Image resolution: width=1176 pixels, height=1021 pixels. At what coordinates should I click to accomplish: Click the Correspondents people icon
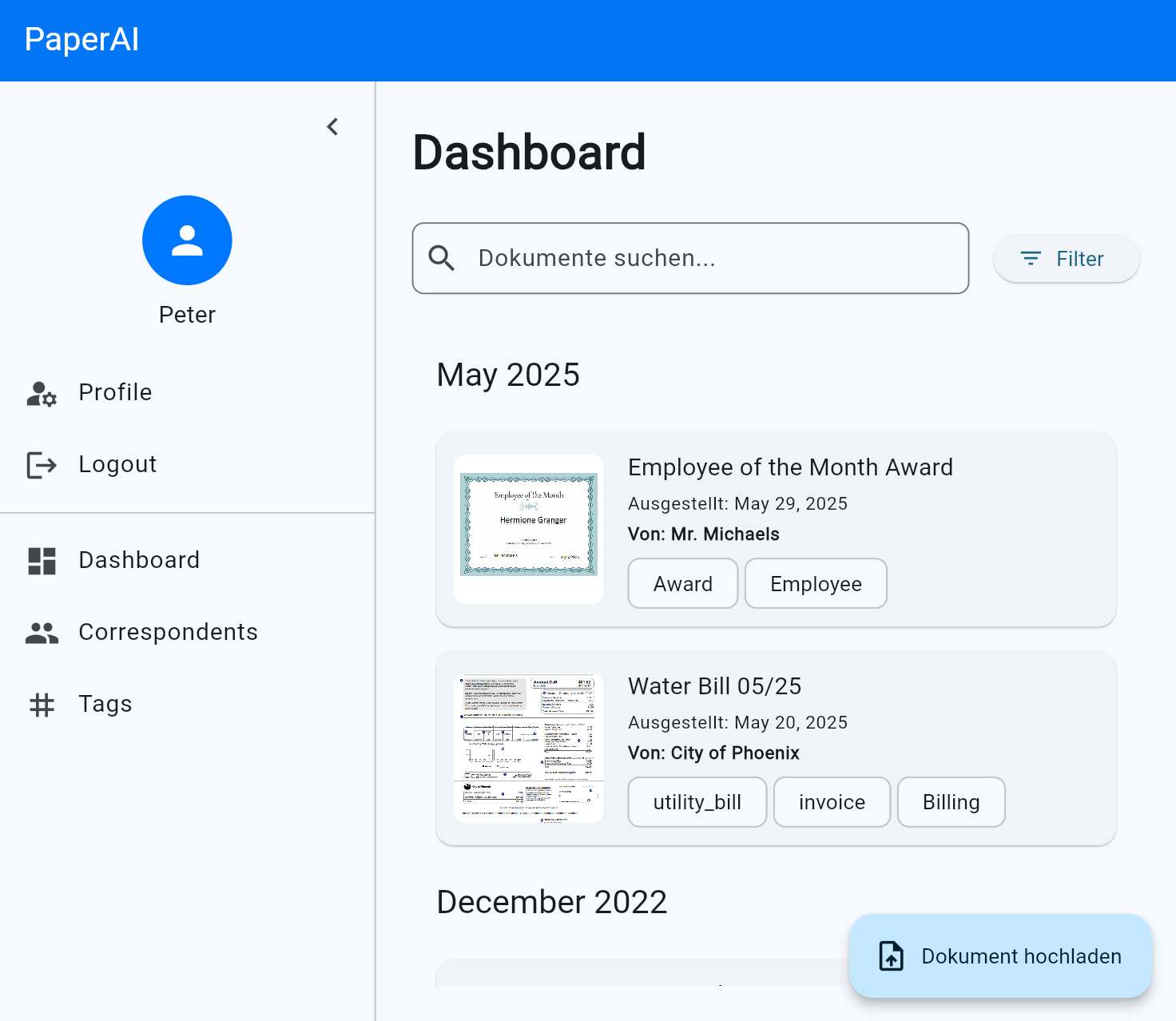pos(42,633)
